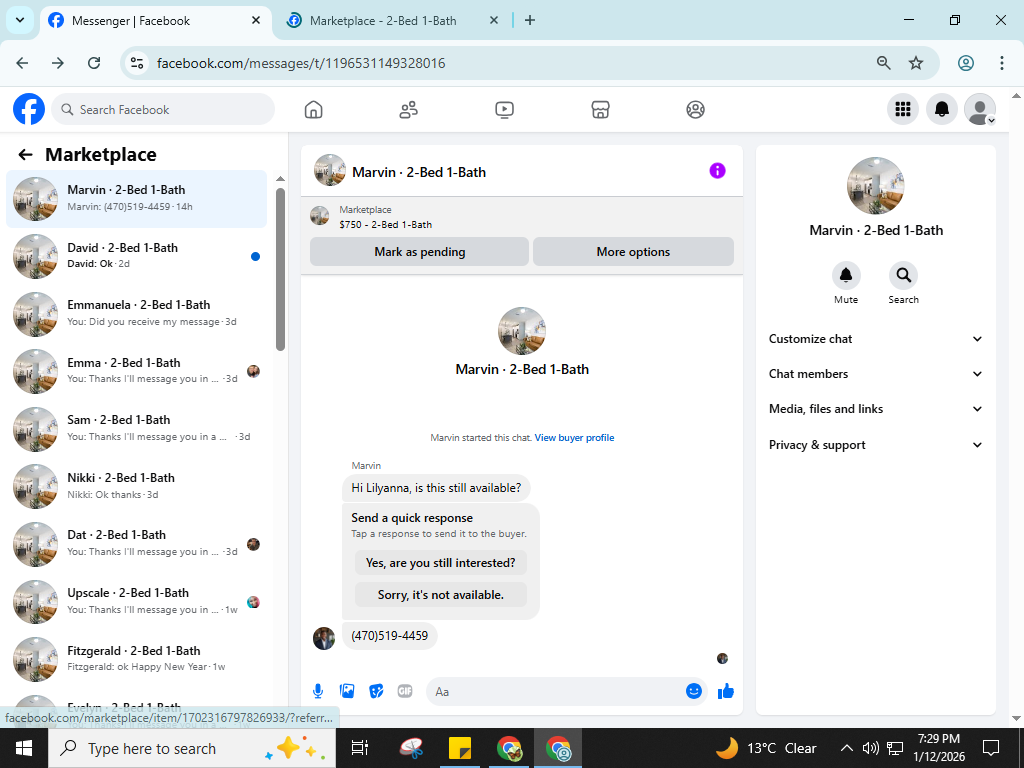Open View buyer profile link
This screenshot has width=1024, height=768.
574,438
